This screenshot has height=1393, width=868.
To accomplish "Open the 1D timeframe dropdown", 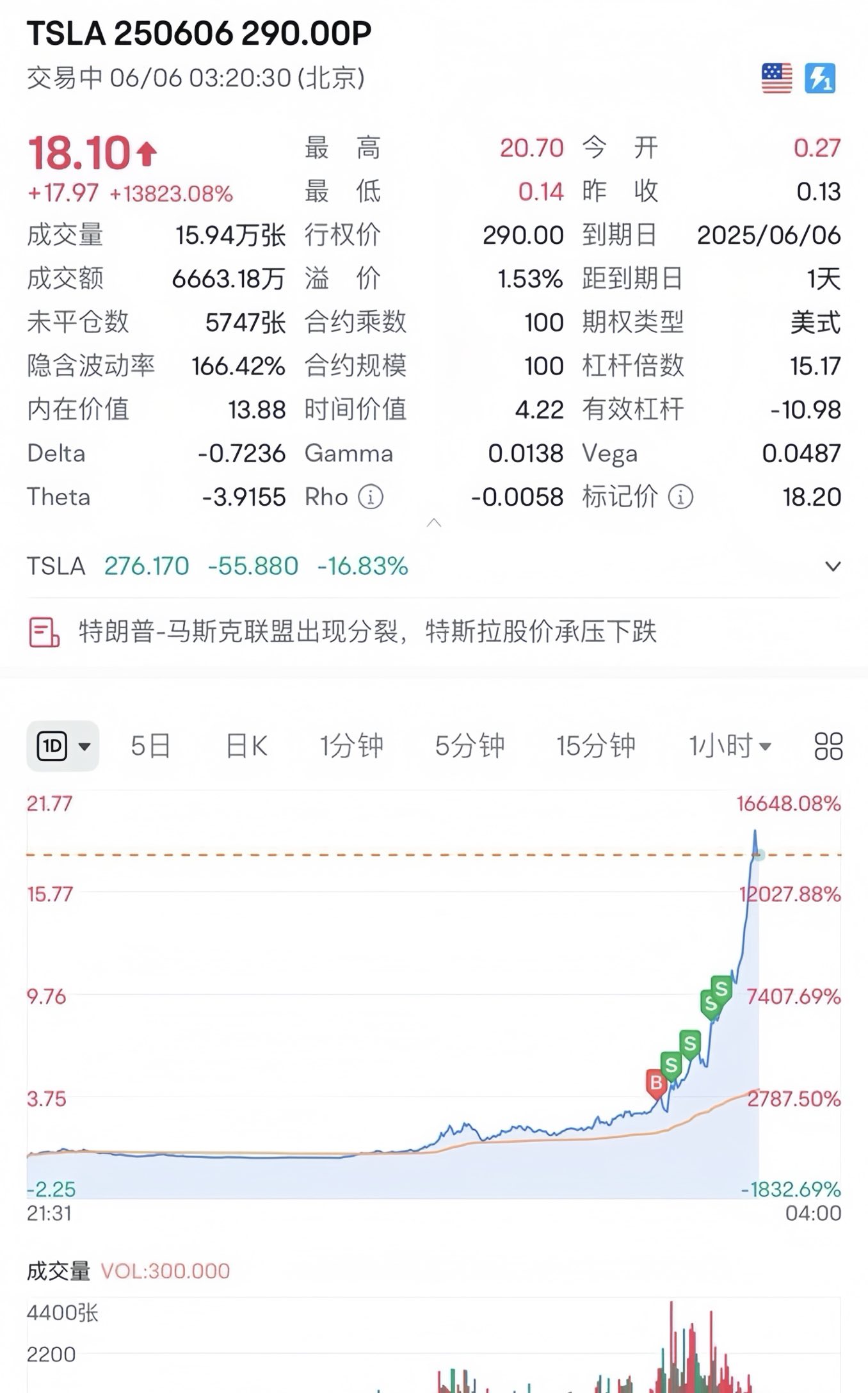I will [63, 746].
